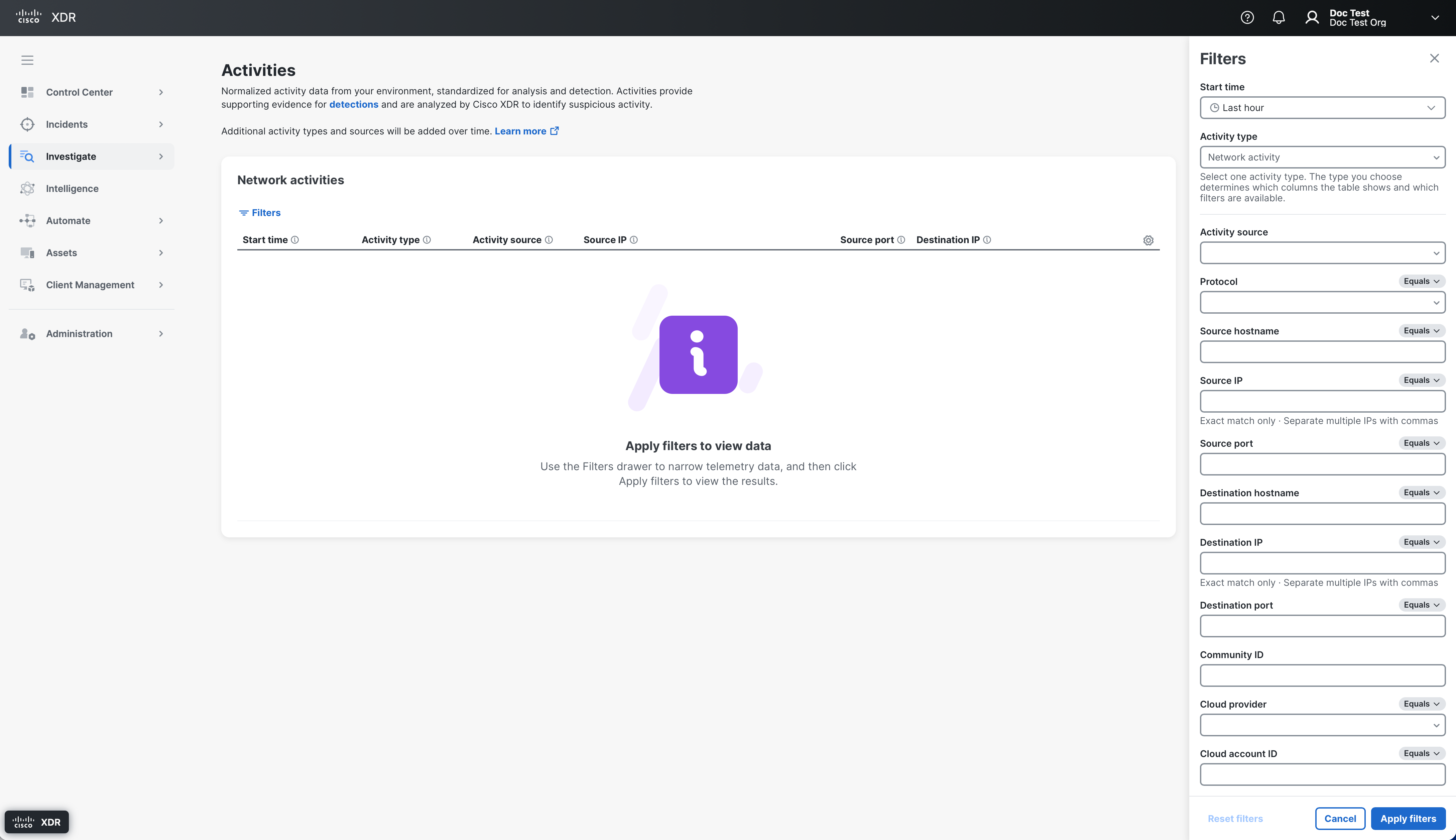1456x840 pixels.
Task: Click info icon next to Activity type column
Action: pyautogui.click(x=427, y=240)
